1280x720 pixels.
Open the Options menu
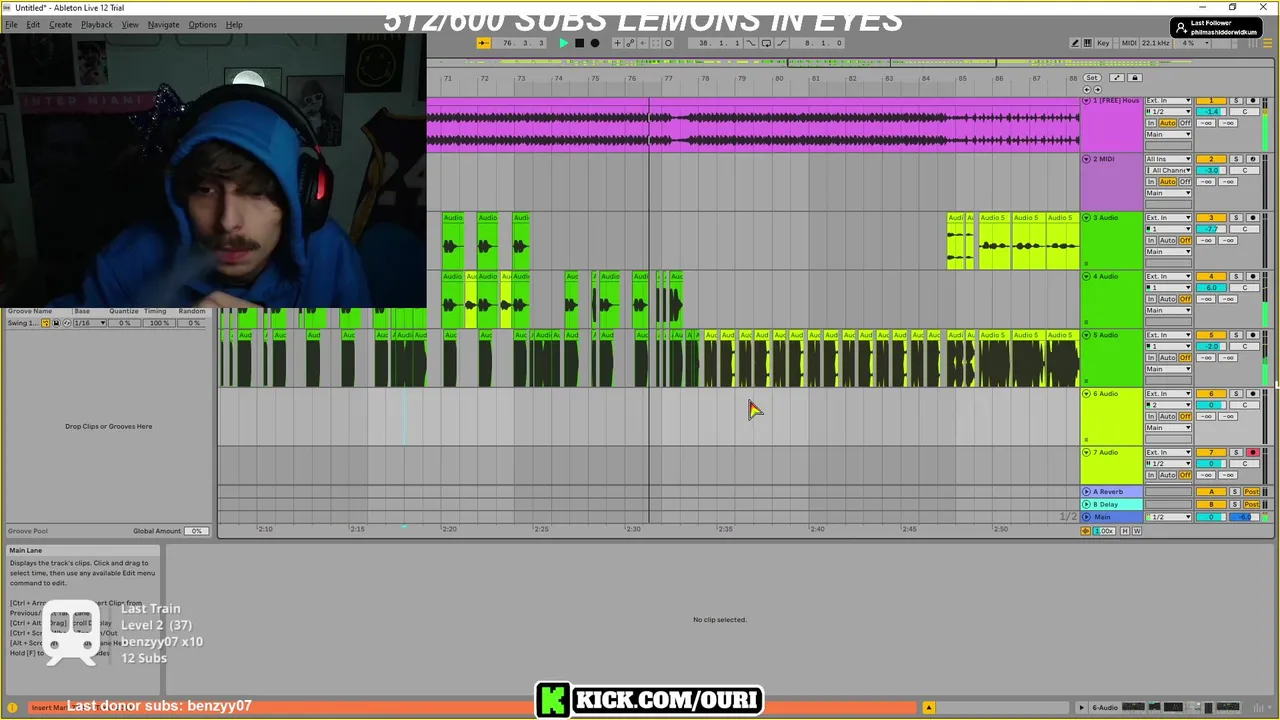202,24
